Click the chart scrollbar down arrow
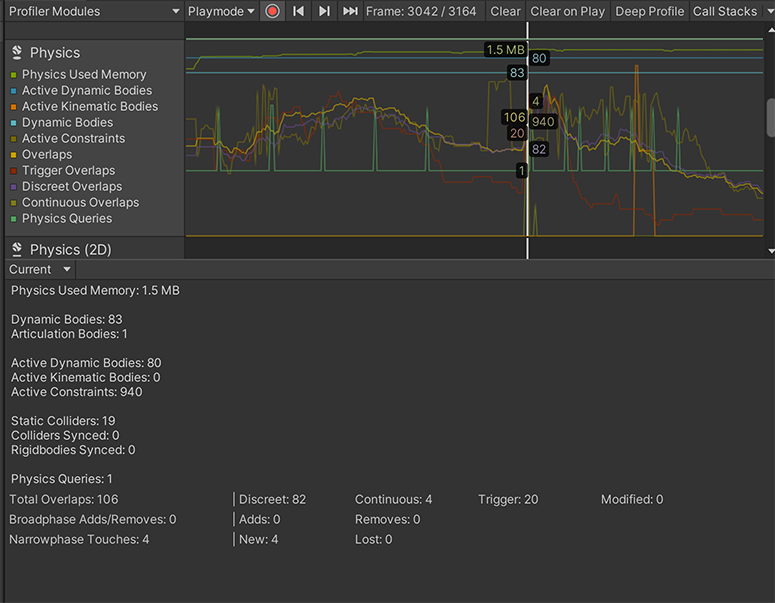 tap(771, 251)
